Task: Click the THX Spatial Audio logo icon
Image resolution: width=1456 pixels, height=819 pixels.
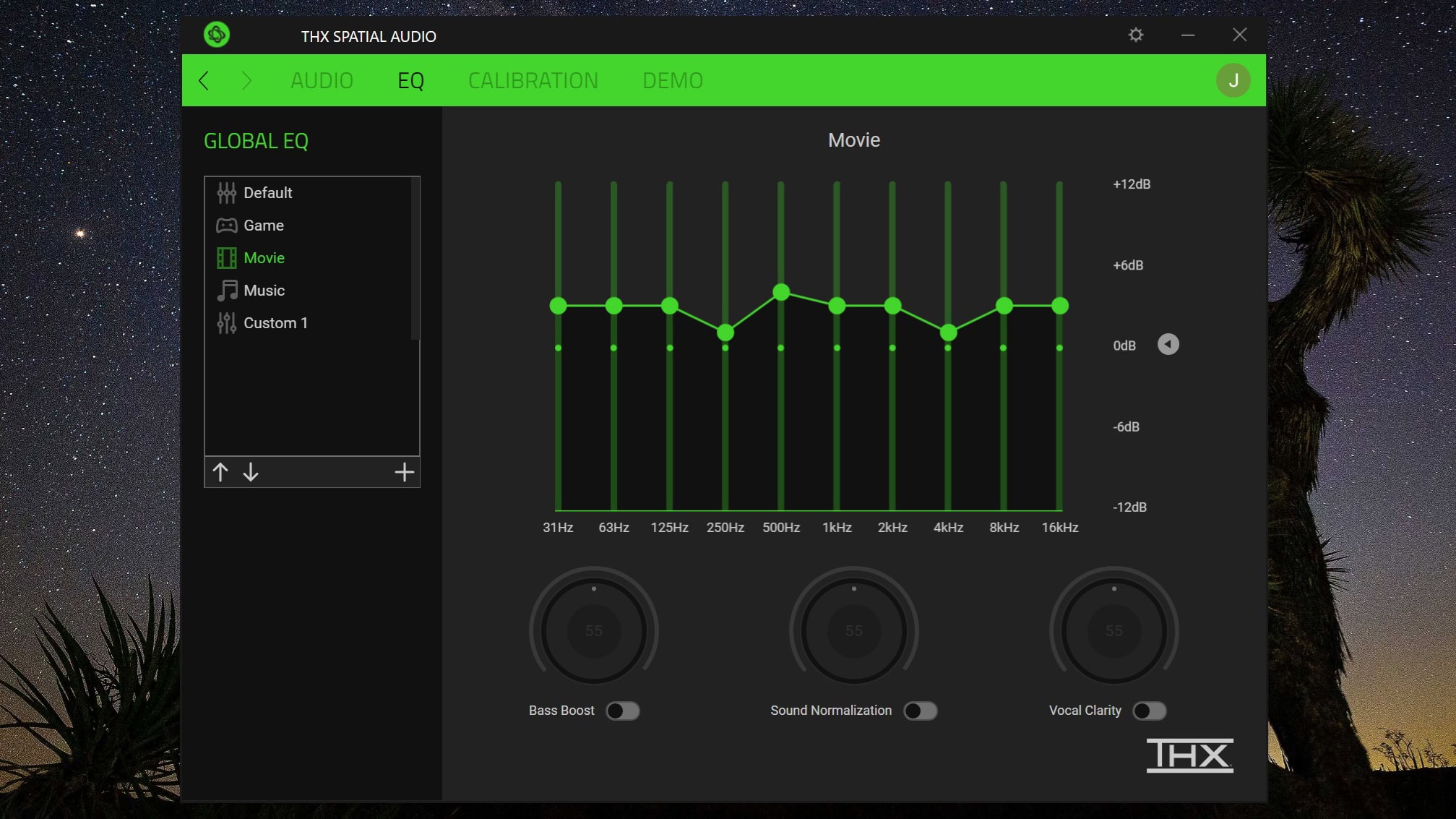Action: pos(217,35)
